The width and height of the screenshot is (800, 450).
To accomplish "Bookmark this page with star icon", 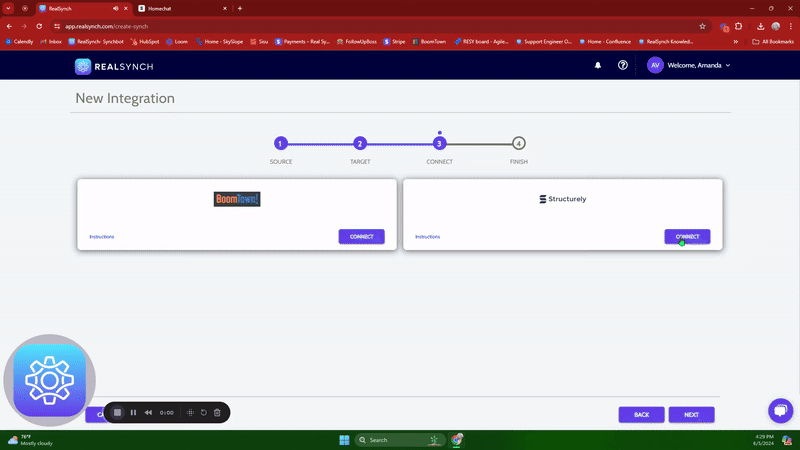I will [x=702, y=27].
